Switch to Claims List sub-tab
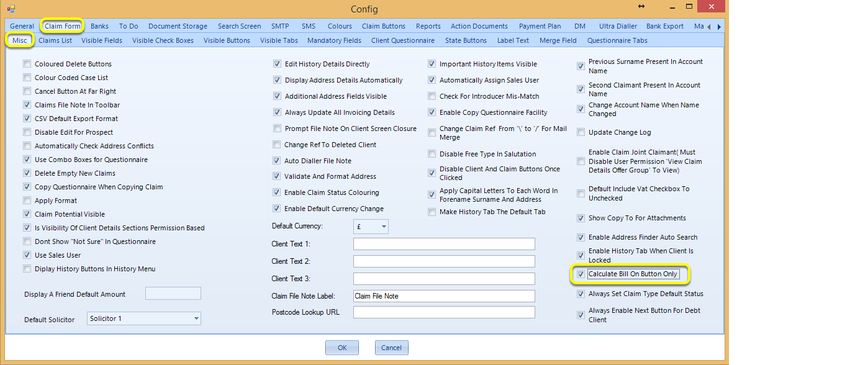 pyautogui.click(x=56, y=40)
